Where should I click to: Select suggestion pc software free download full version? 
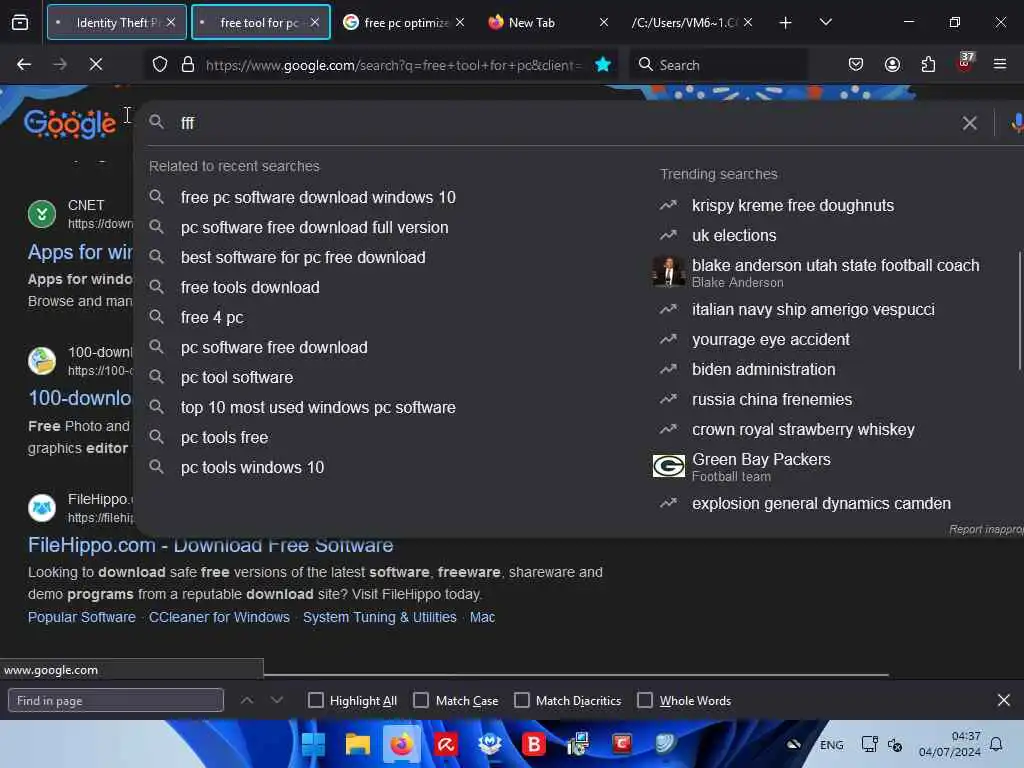[315, 227]
